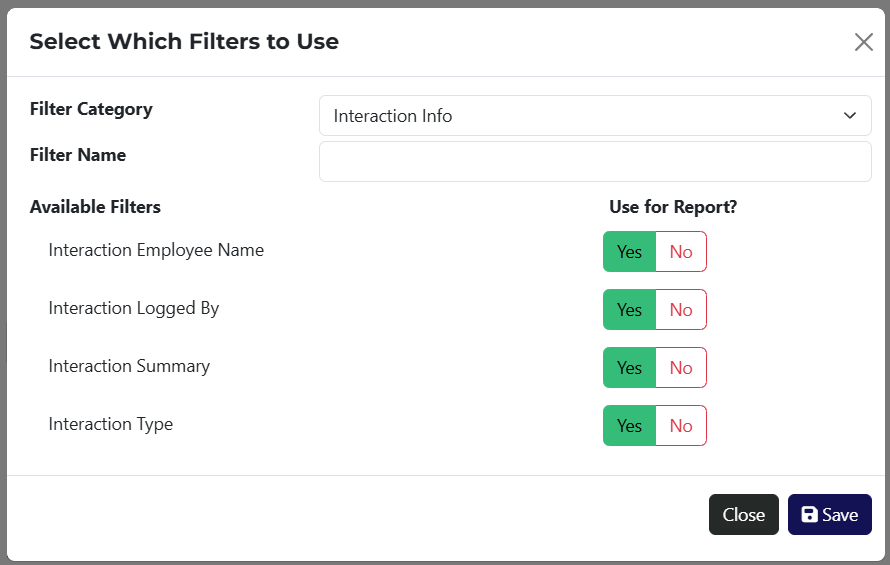
Task: Choose Yes for Interaction Summary
Action: [x=629, y=368]
